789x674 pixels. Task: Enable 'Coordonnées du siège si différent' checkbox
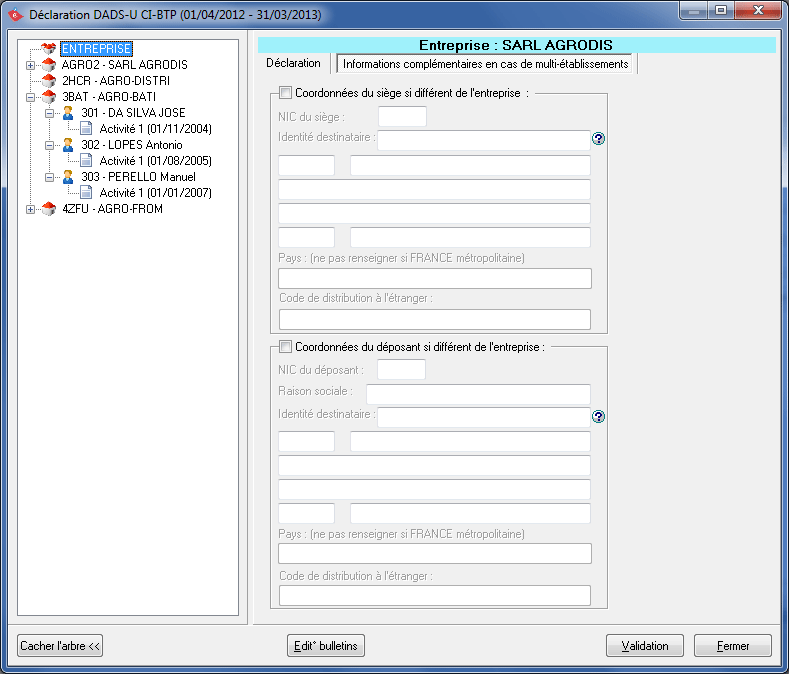point(285,93)
